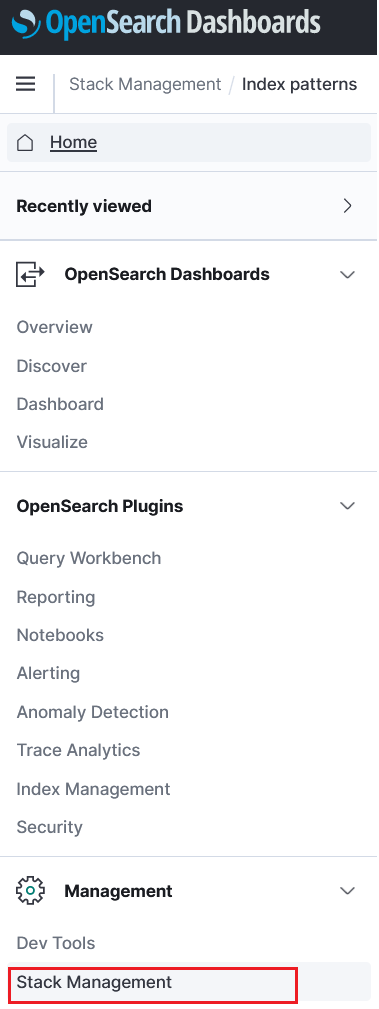Viewport: 379px width, 1009px height.
Task: Click the OpenSearch Dashboards section icon
Action: click(x=30, y=274)
